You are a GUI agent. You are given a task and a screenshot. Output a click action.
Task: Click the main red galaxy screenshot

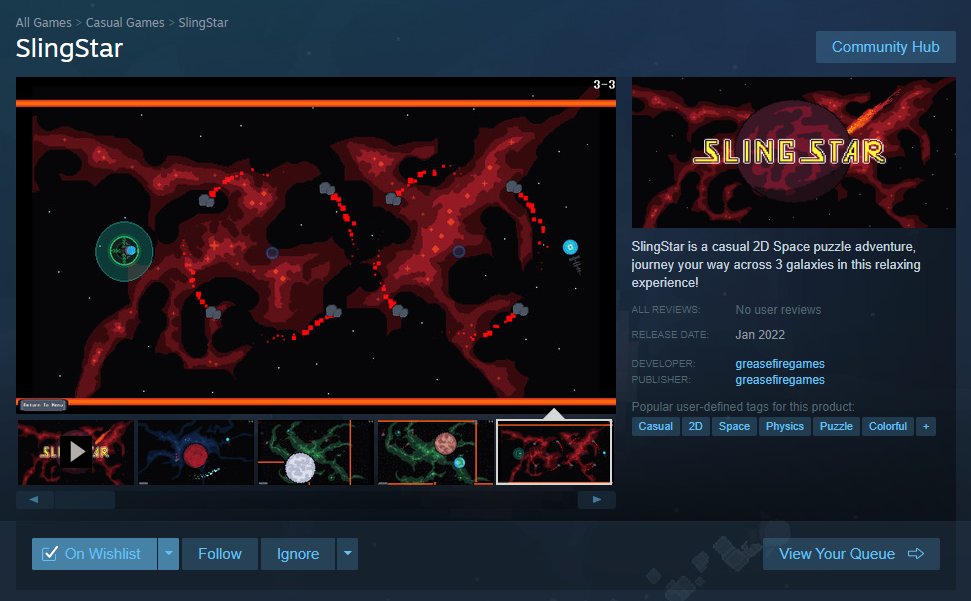316,245
